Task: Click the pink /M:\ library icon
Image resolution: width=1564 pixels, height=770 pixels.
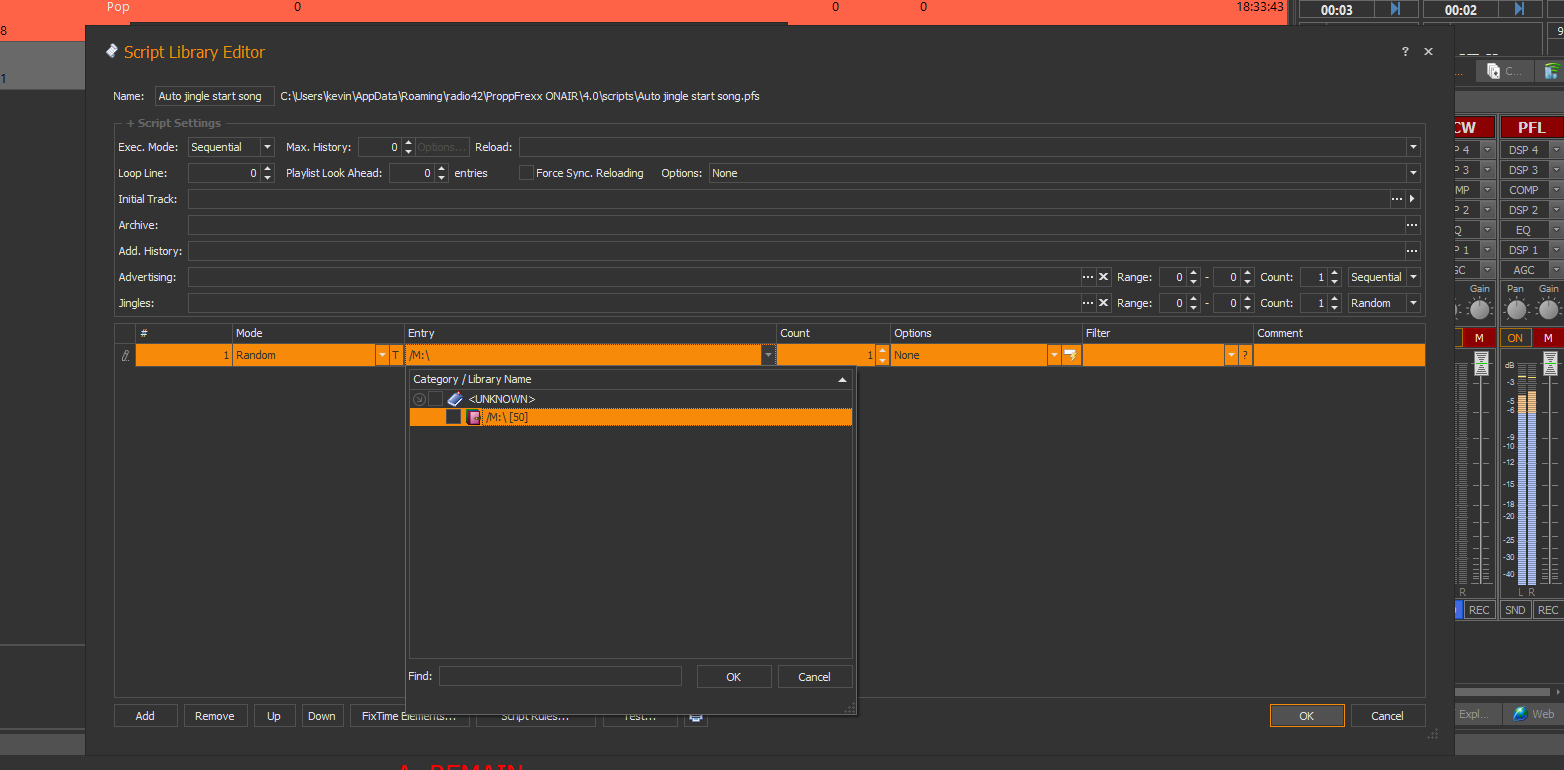Action: (x=474, y=417)
